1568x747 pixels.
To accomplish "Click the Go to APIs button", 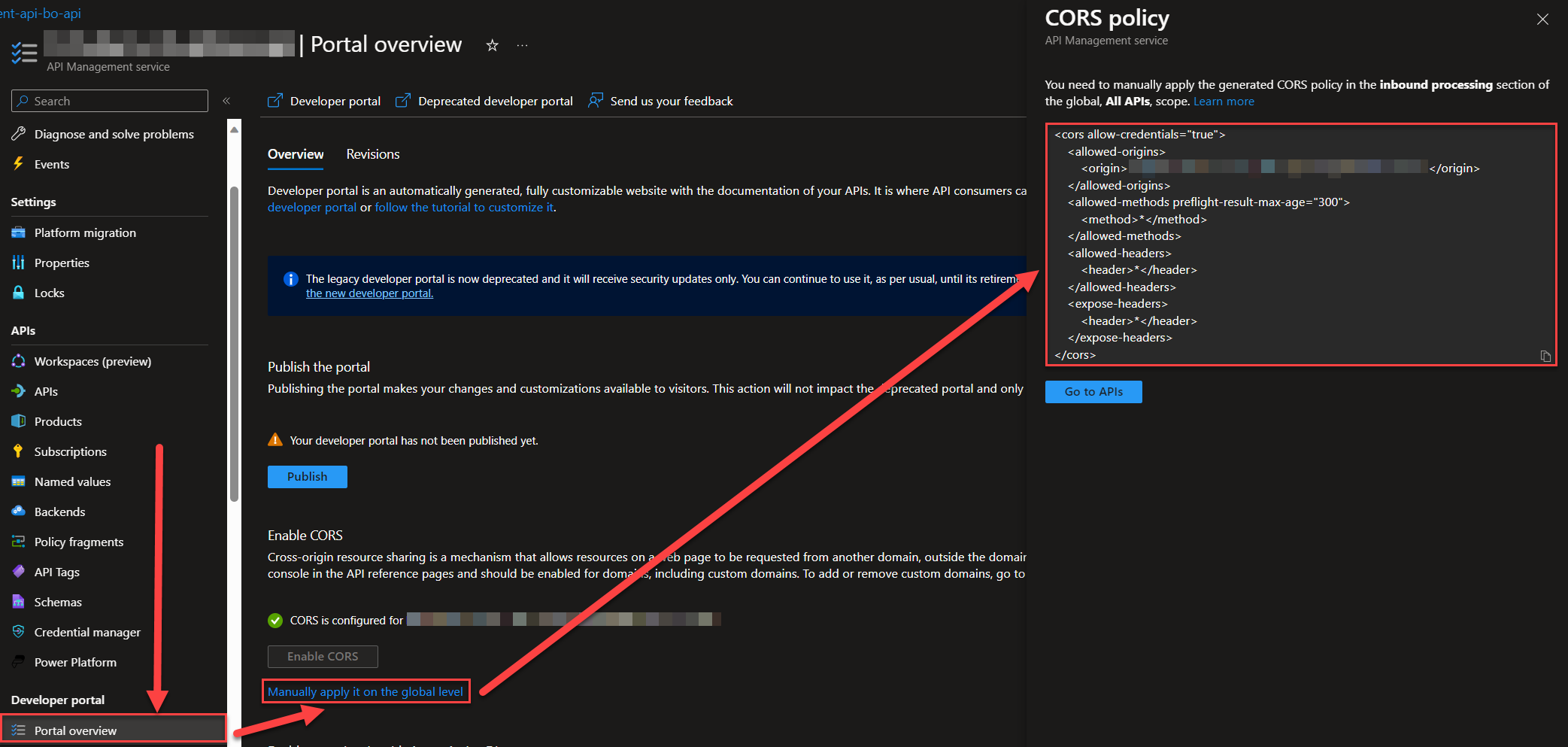I will [1093, 392].
